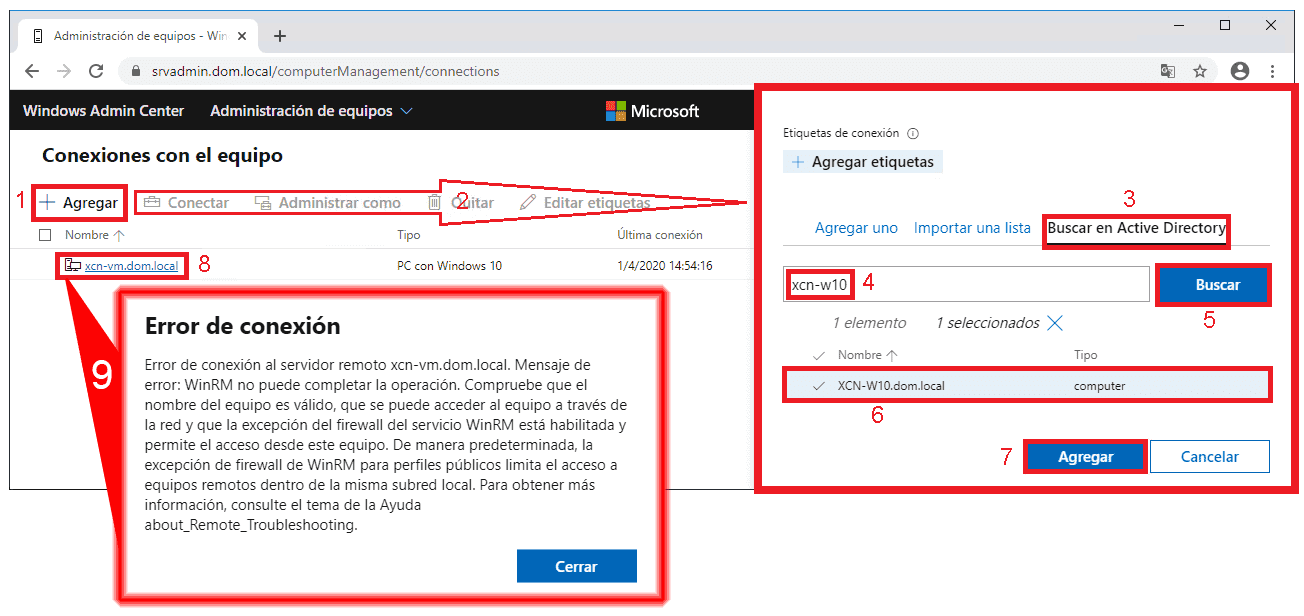Open Chrome's three-dot menu
This screenshot has height=616, width=1304.
point(1272,71)
